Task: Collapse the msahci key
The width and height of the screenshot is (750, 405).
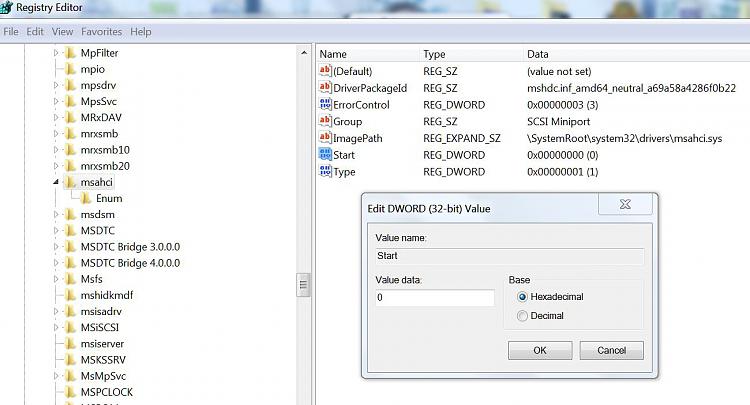Action: click(x=56, y=182)
